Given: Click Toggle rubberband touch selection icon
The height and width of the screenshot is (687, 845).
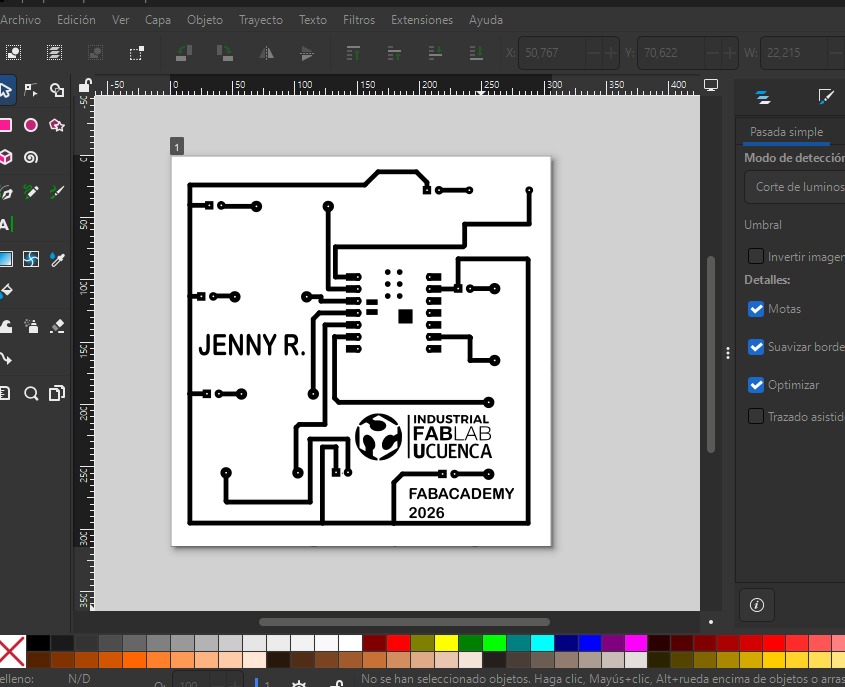Looking at the screenshot, I should tap(136, 53).
